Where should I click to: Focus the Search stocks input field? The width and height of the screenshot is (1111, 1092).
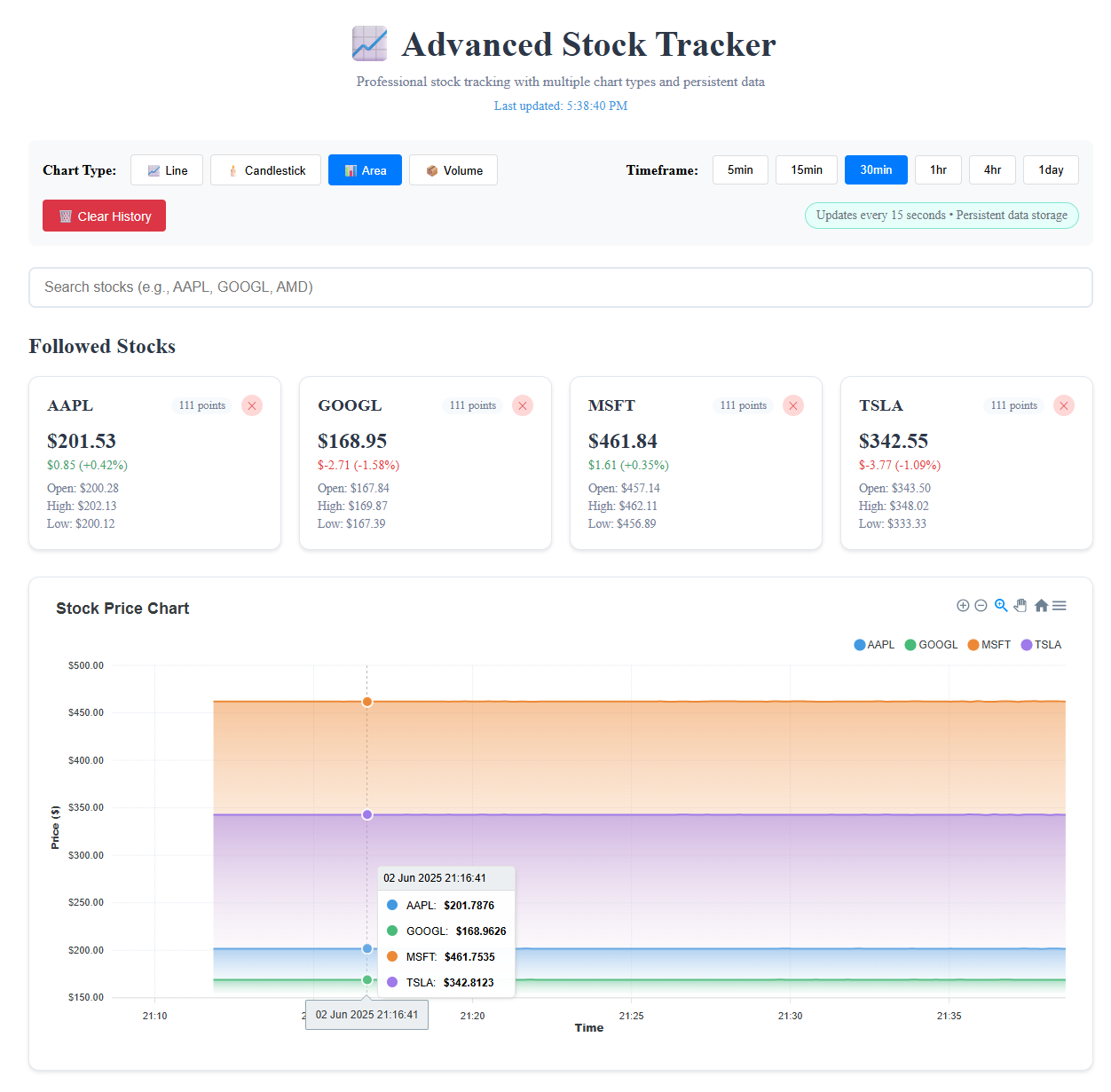pyautogui.click(x=561, y=287)
